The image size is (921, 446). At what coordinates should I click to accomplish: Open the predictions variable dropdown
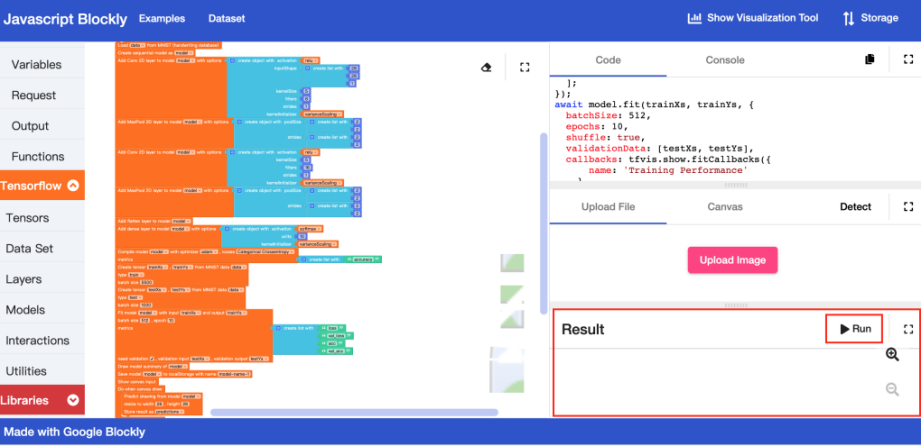coord(169,411)
